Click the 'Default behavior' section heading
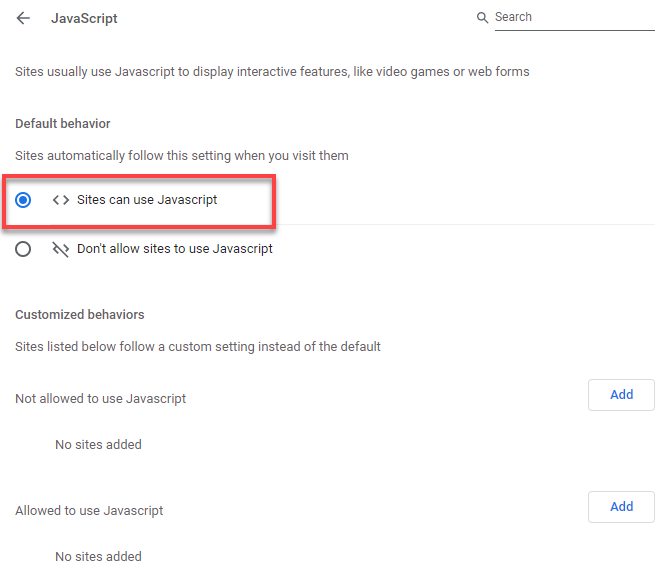The width and height of the screenshot is (660, 578). tap(63, 124)
